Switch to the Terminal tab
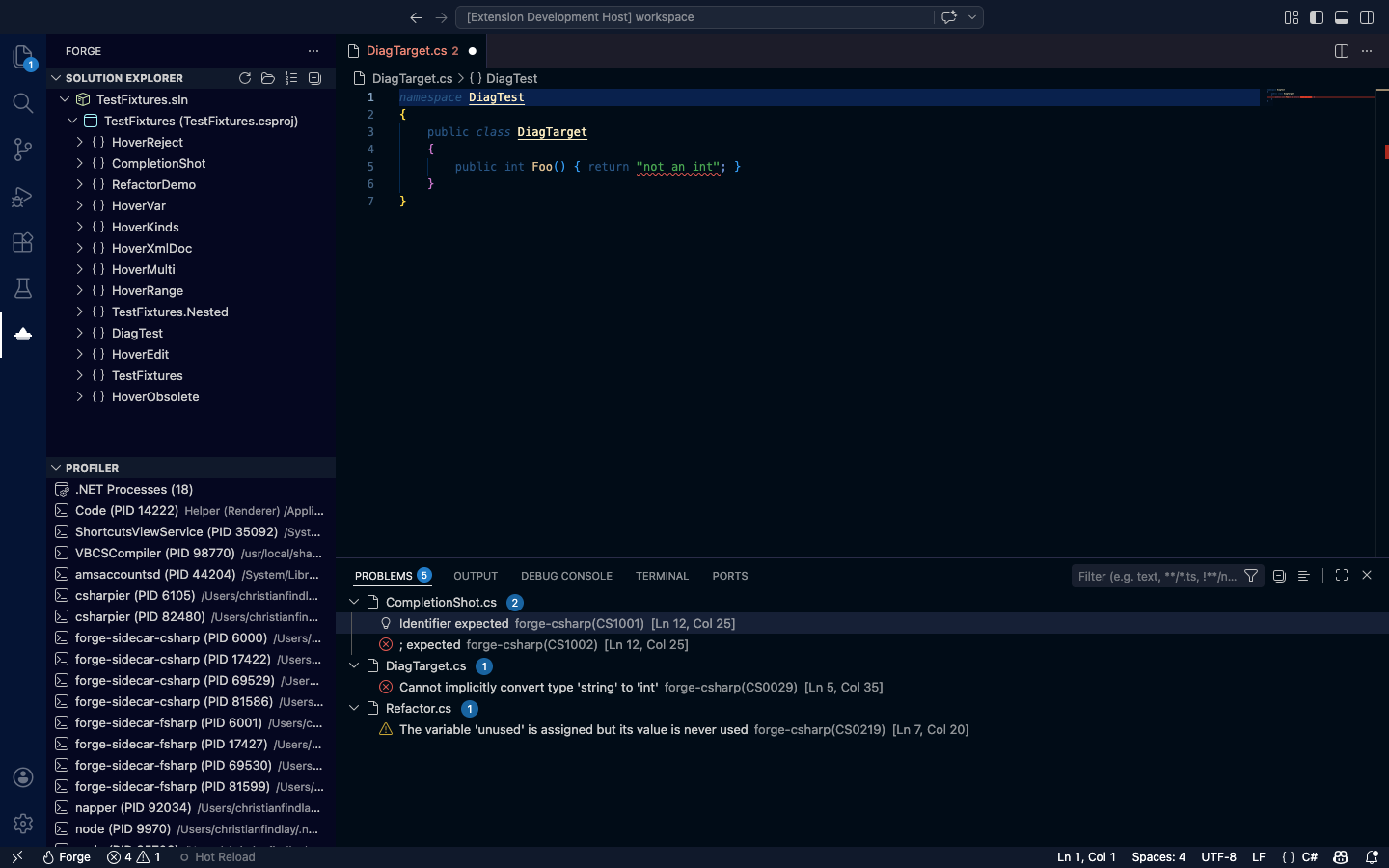1389x868 pixels. tap(662, 576)
